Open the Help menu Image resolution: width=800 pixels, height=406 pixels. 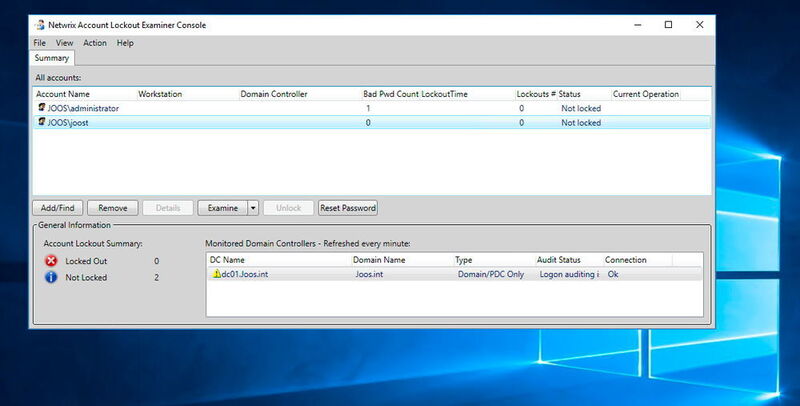pos(125,43)
